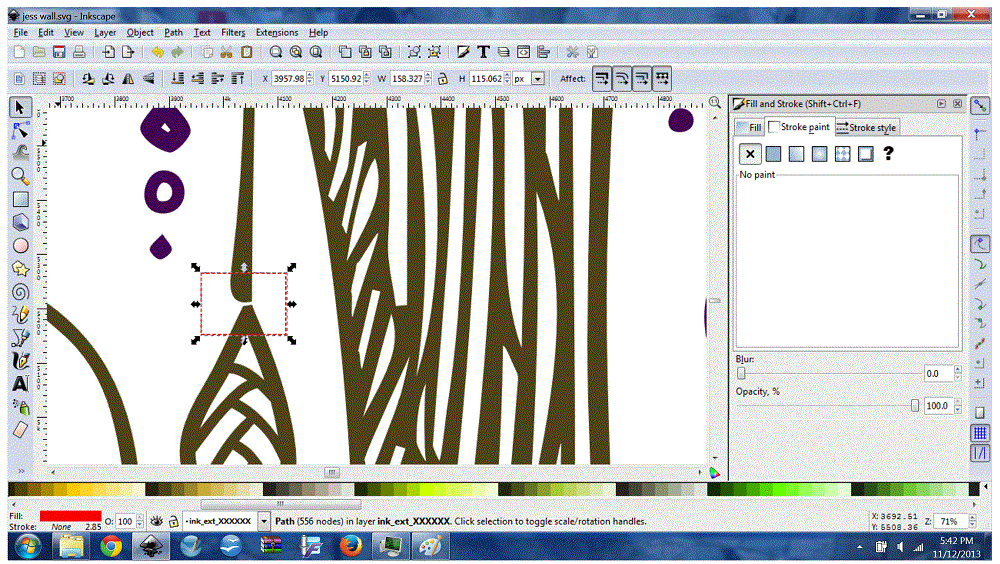
Task: Open the px units dropdown
Action: click(538, 78)
